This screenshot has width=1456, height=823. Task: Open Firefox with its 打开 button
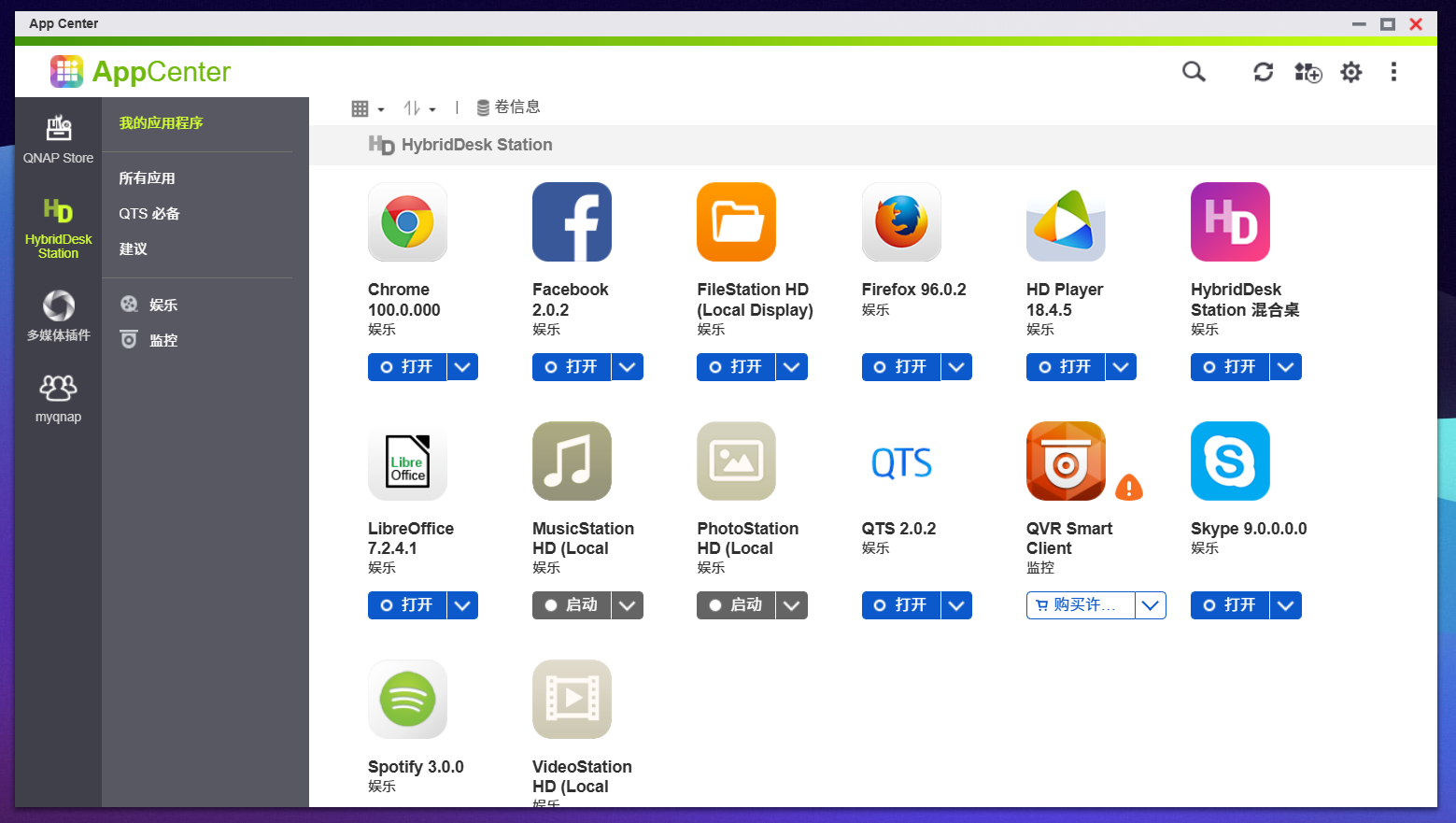pyautogui.click(x=901, y=367)
